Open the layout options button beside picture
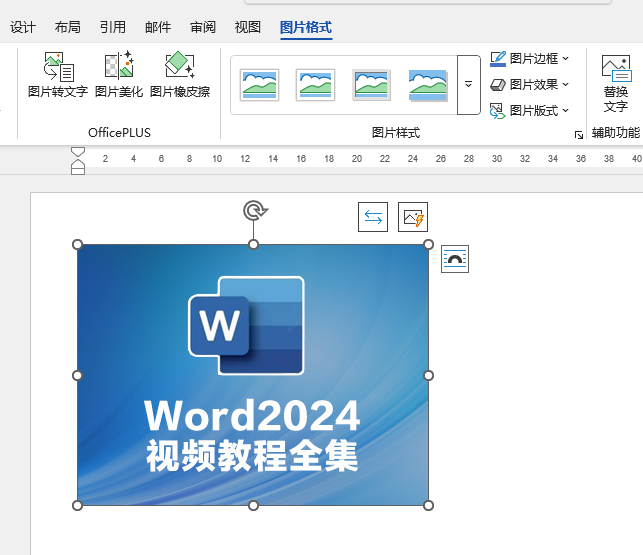The image size is (643, 555). click(x=455, y=259)
